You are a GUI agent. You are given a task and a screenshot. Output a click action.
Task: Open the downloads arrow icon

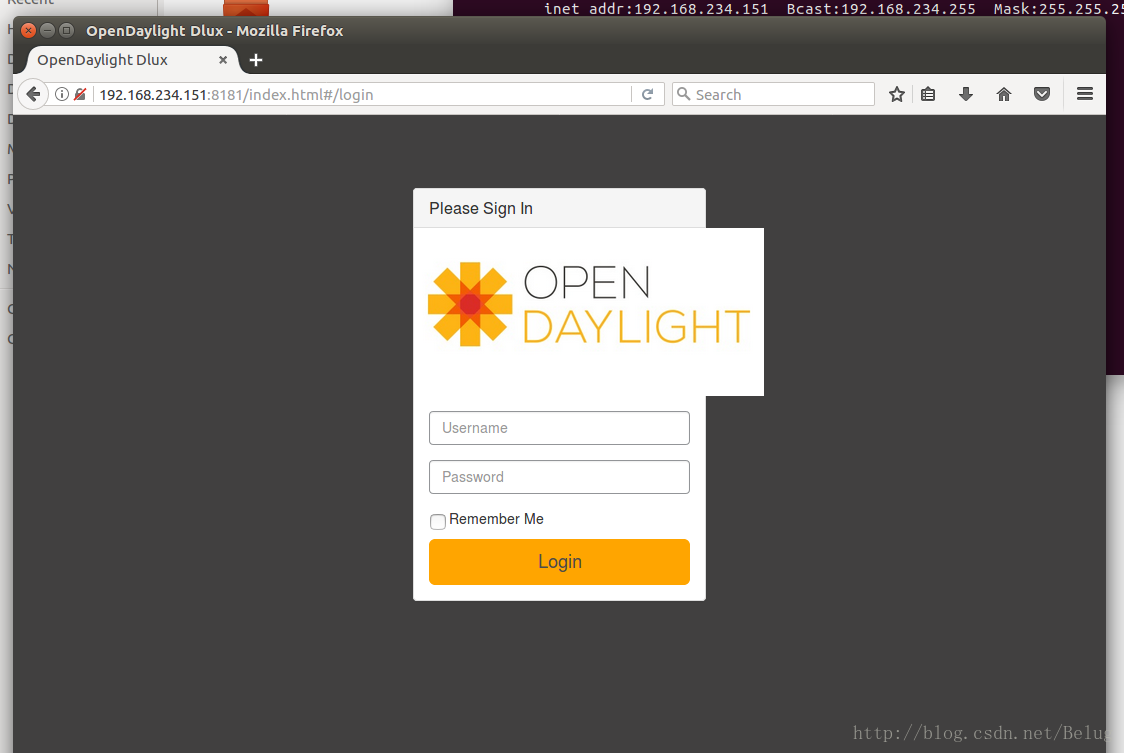click(966, 95)
